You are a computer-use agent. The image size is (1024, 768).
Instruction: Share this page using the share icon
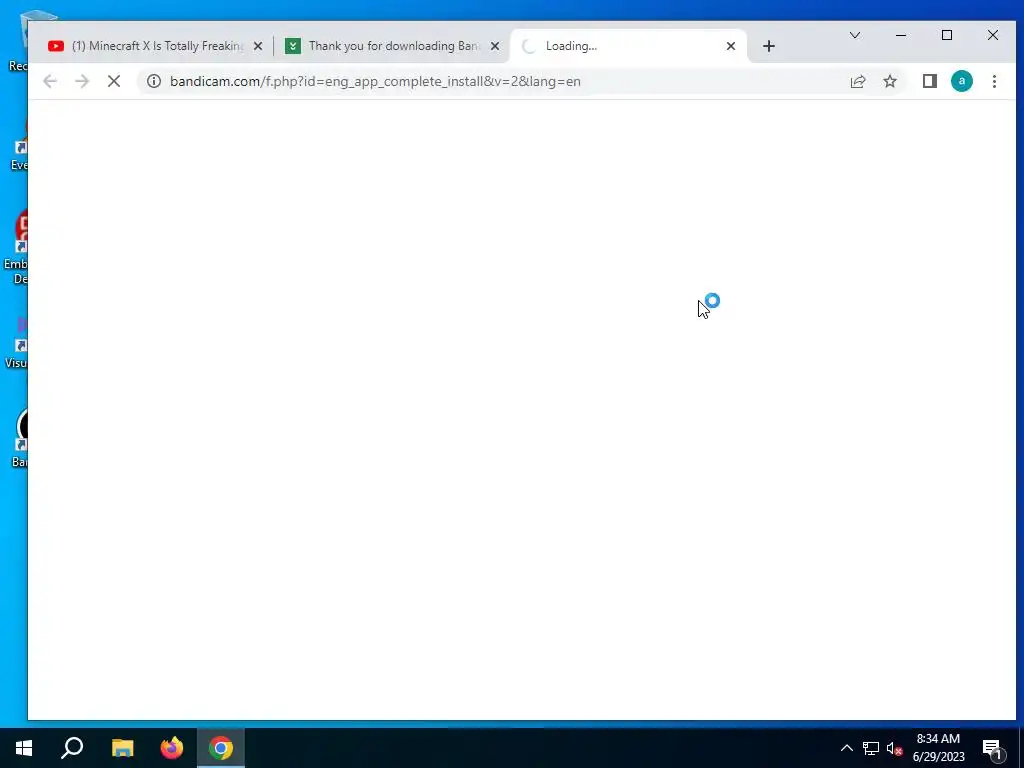[x=857, y=82]
